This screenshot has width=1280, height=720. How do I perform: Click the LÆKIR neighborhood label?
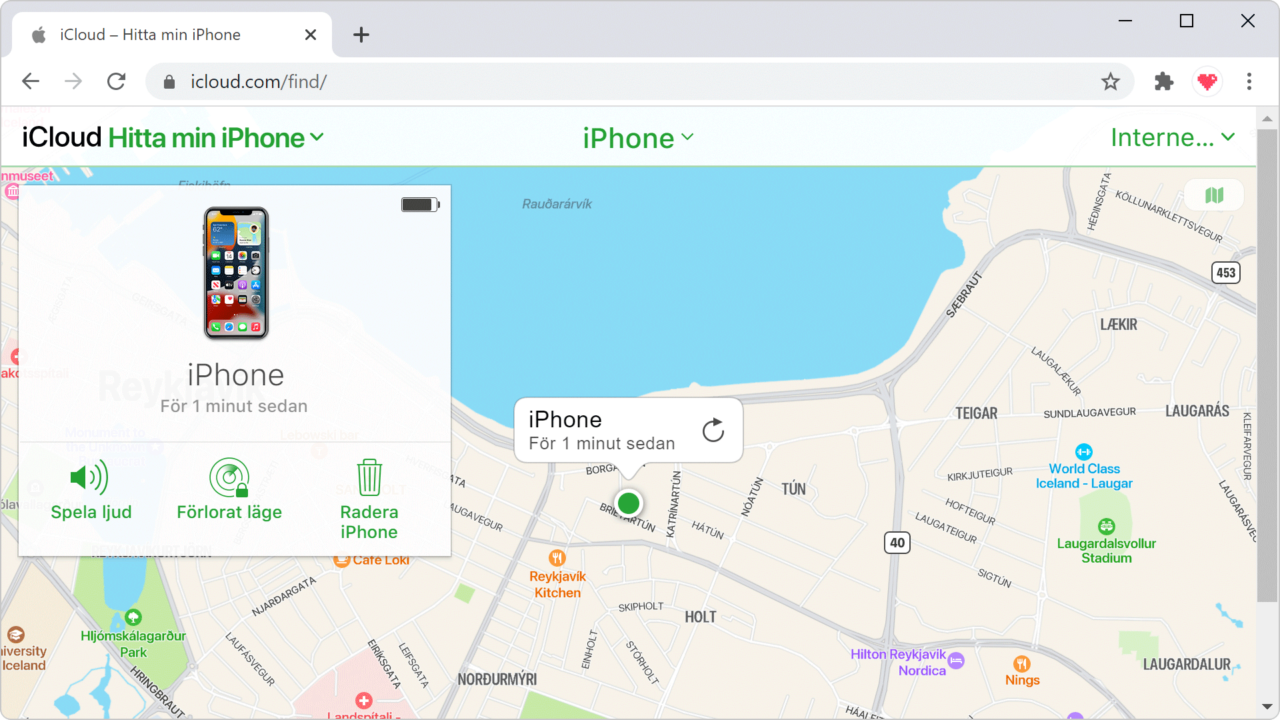tap(1119, 324)
